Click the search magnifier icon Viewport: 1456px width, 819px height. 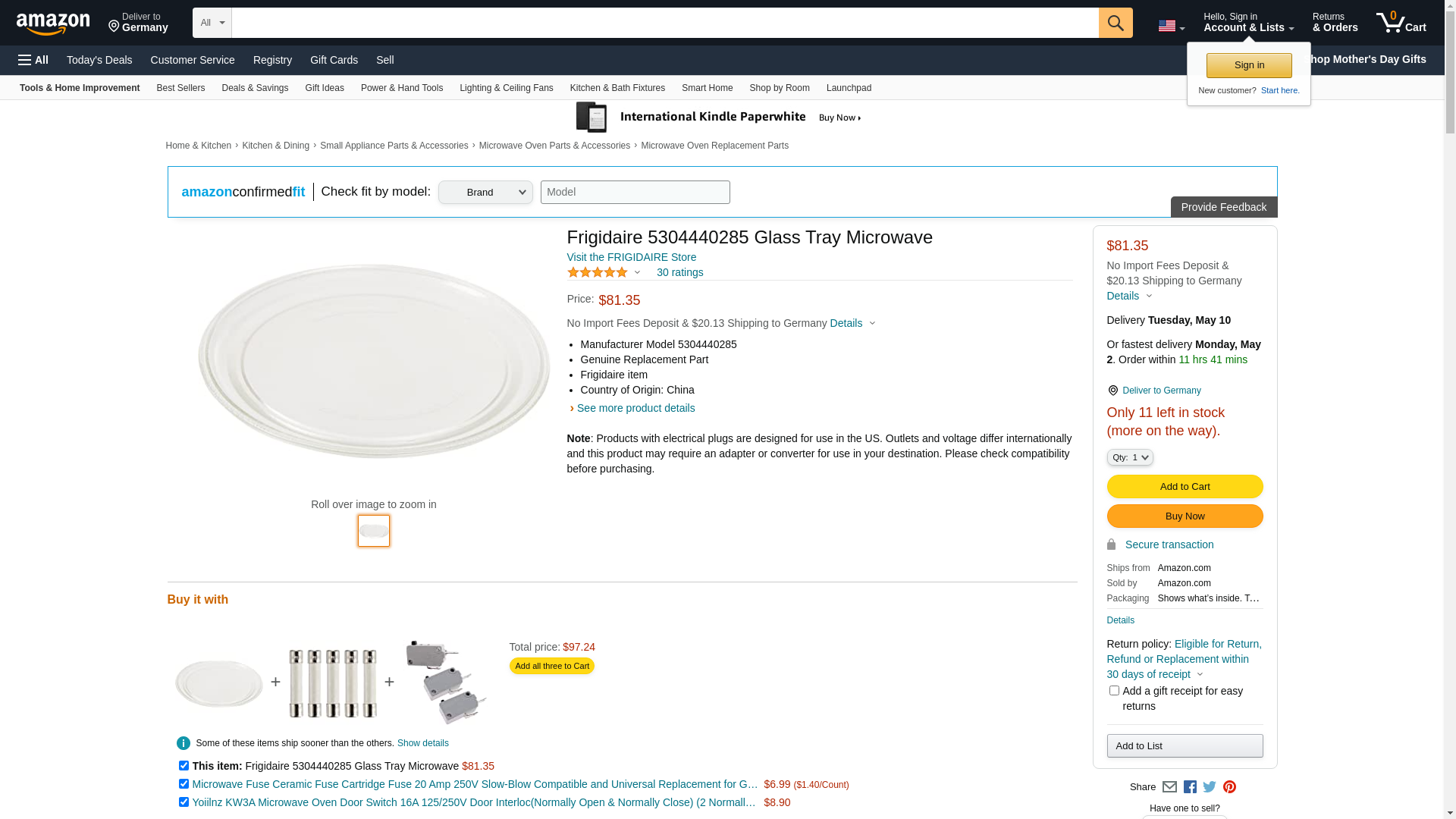click(1115, 23)
